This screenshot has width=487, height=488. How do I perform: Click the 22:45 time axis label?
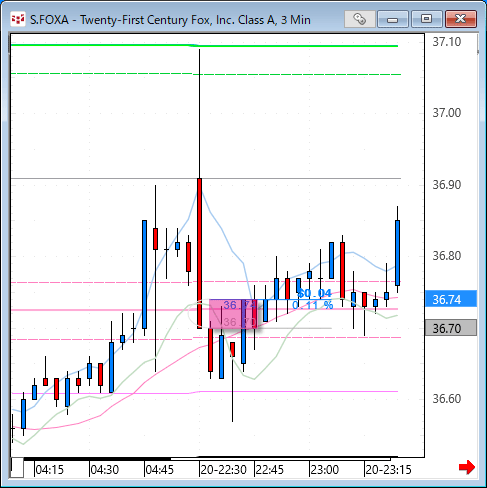click(270, 470)
